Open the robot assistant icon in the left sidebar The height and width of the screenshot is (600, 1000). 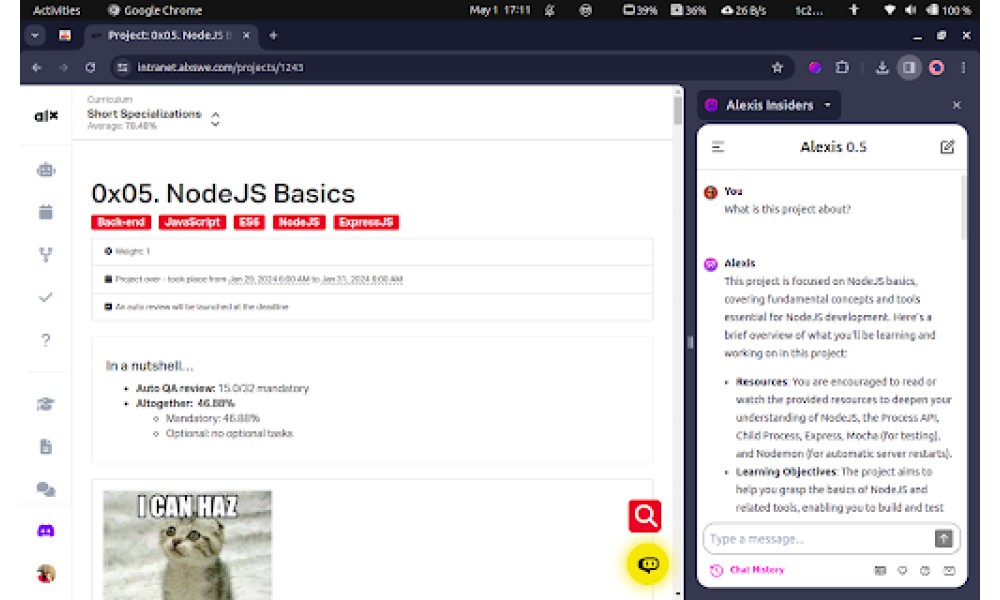click(x=46, y=170)
